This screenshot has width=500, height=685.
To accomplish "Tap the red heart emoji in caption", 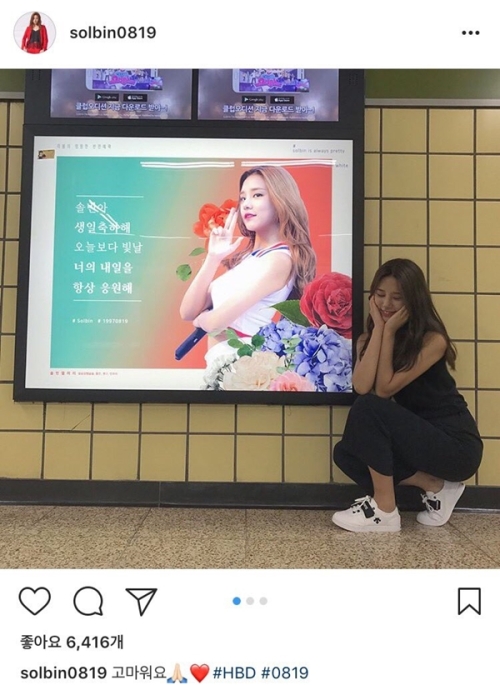I will tap(200, 673).
